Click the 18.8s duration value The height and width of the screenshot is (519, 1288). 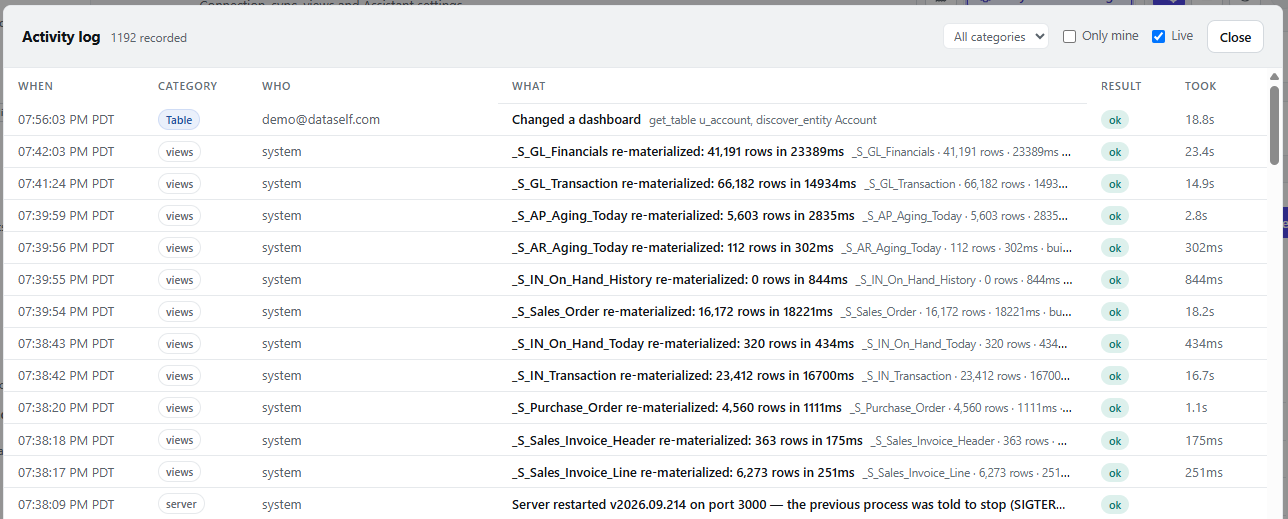coord(1200,120)
